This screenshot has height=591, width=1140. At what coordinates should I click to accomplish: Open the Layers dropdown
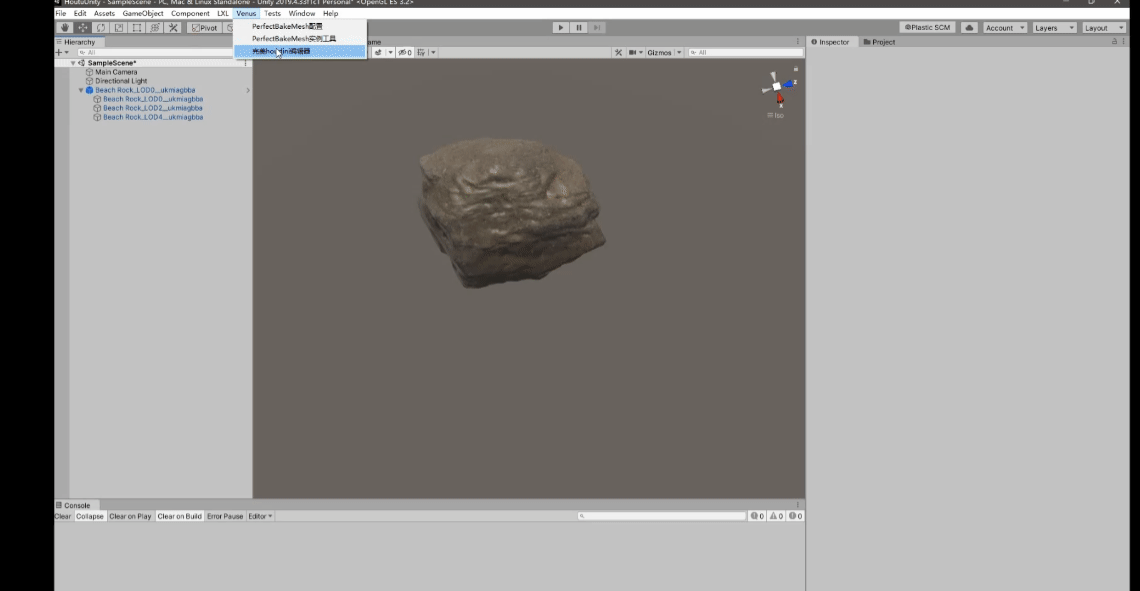click(x=1054, y=28)
